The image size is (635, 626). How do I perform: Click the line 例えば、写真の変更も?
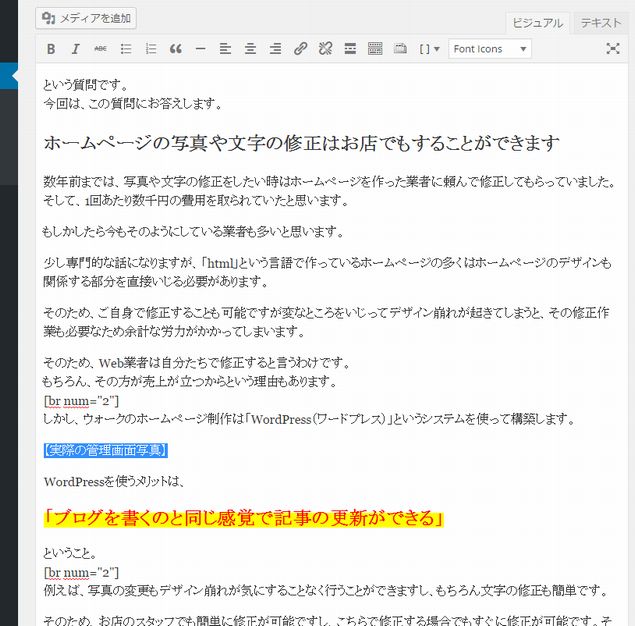pos(326,591)
